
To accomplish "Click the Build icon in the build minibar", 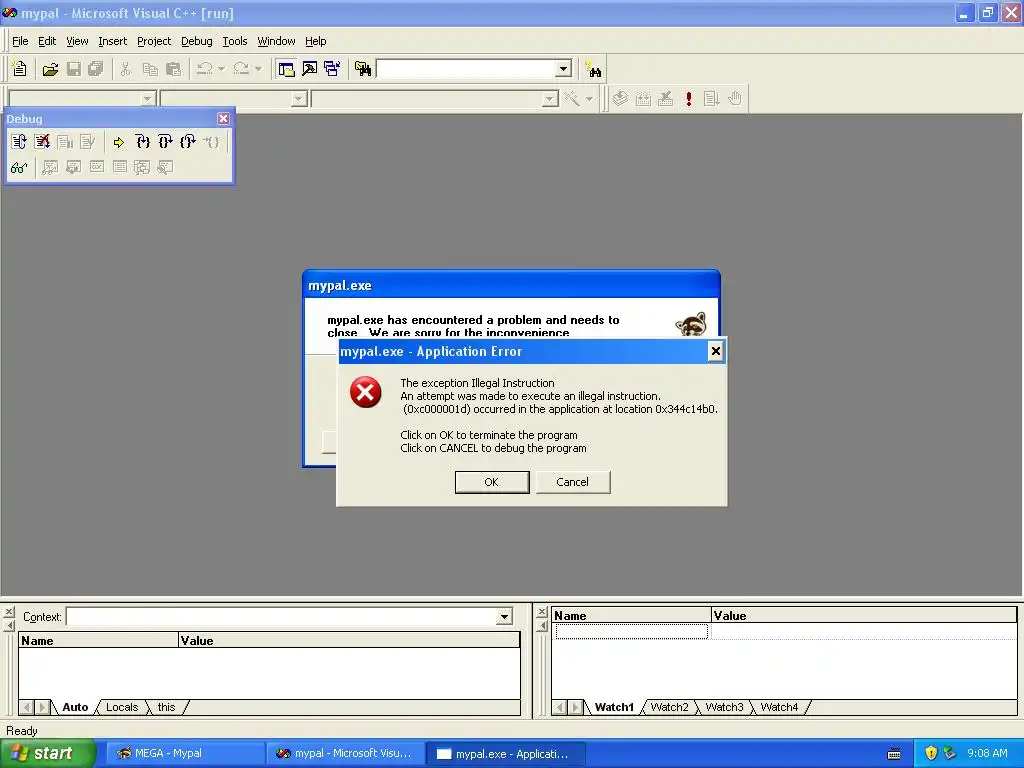I will 643,99.
